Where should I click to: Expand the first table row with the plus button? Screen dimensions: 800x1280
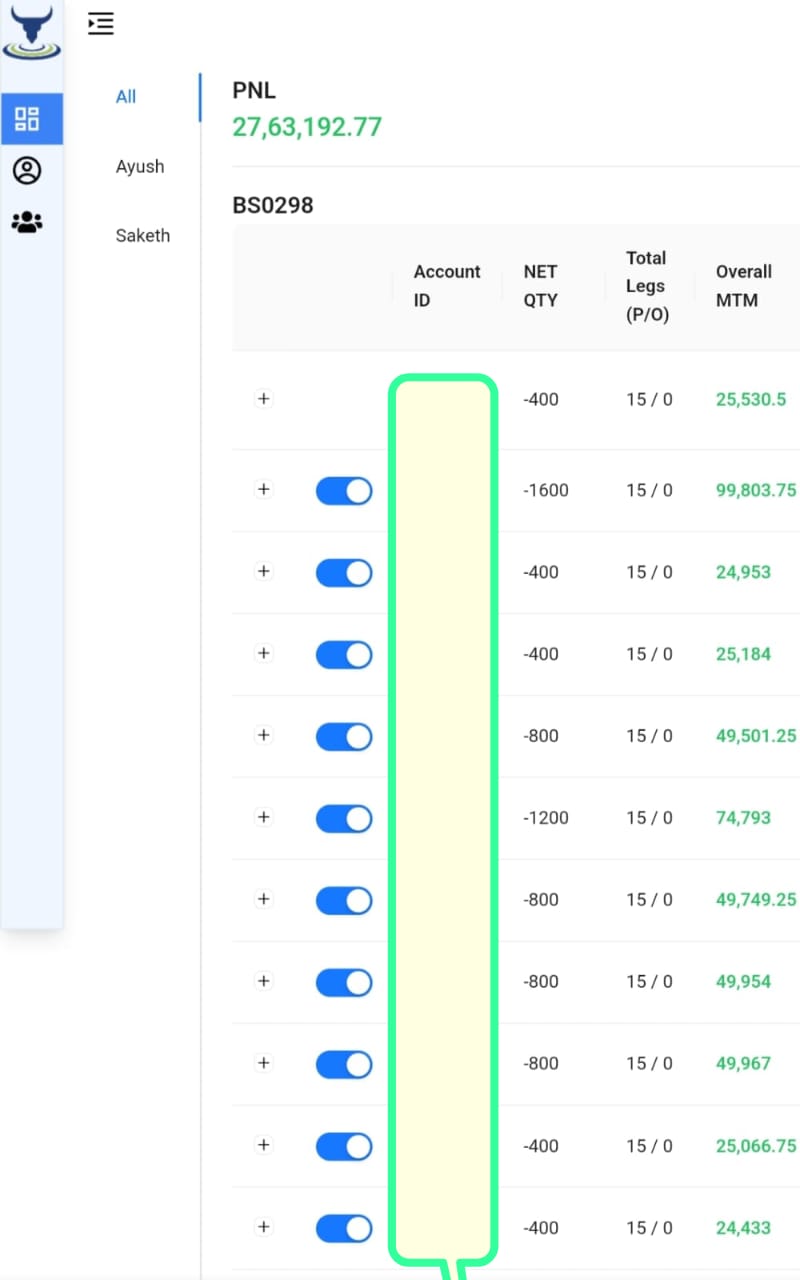click(x=263, y=398)
